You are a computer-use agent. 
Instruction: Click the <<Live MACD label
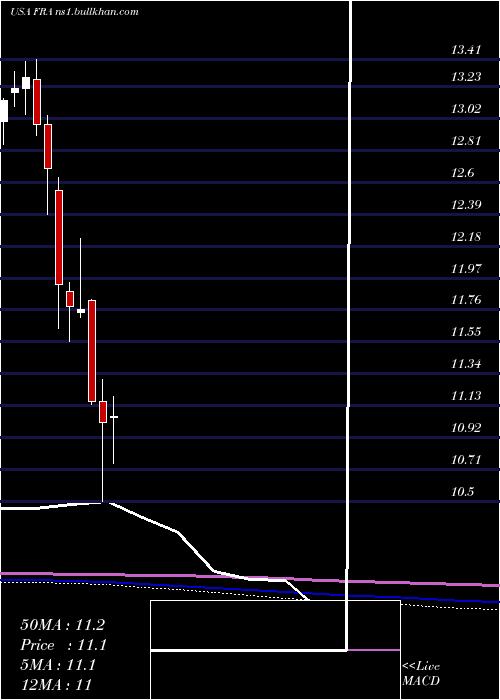pos(421,674)
